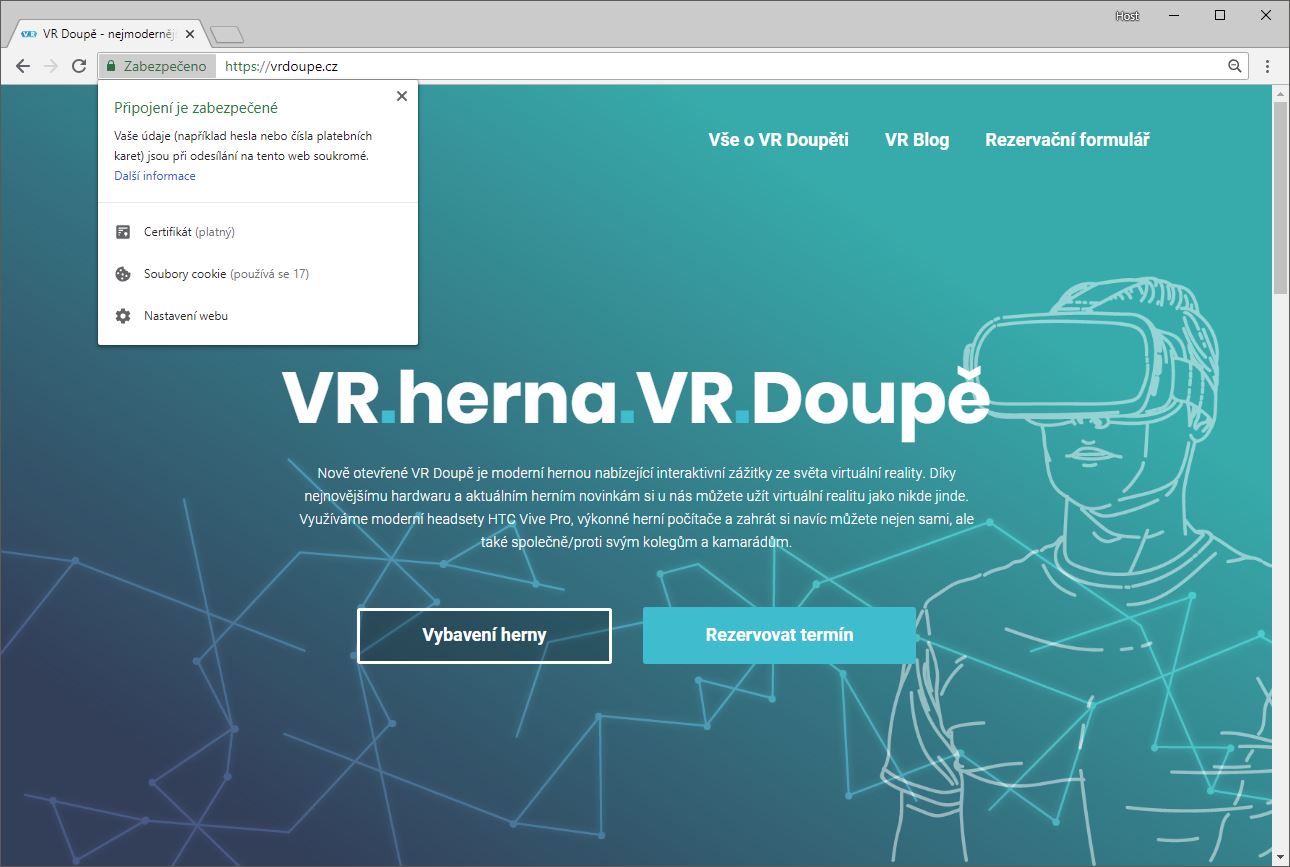1290x867 pixels.
Task: Open Certifikát (platný) details
Action: 189,232
